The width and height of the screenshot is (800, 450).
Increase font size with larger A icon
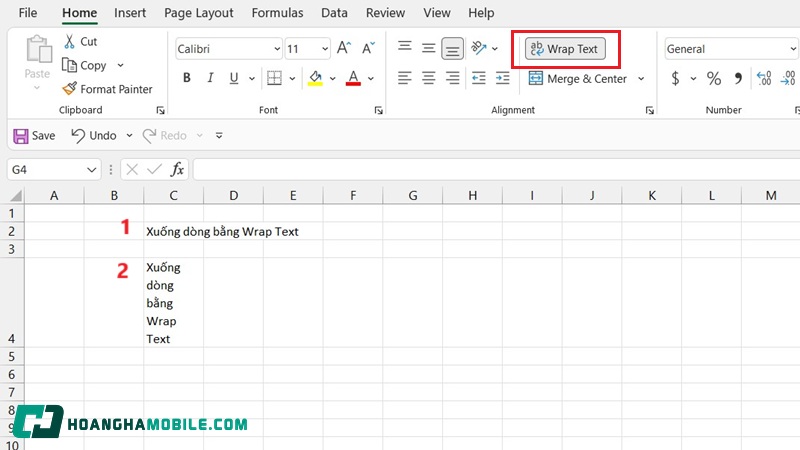pyautogui.click(x=344, y=48)
